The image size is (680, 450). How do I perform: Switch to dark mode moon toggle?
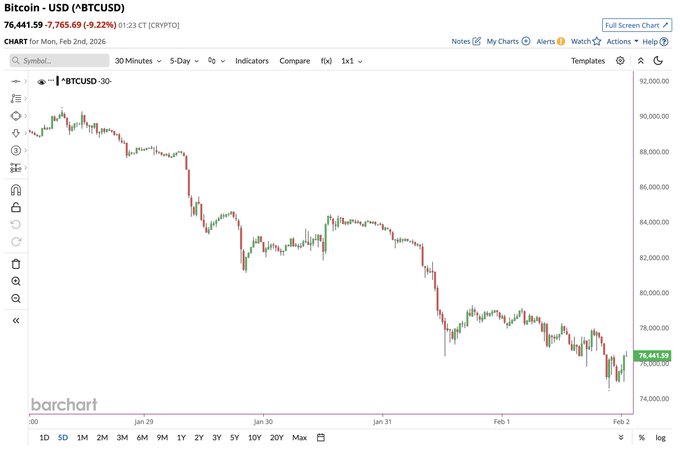[x=662, y=61]
